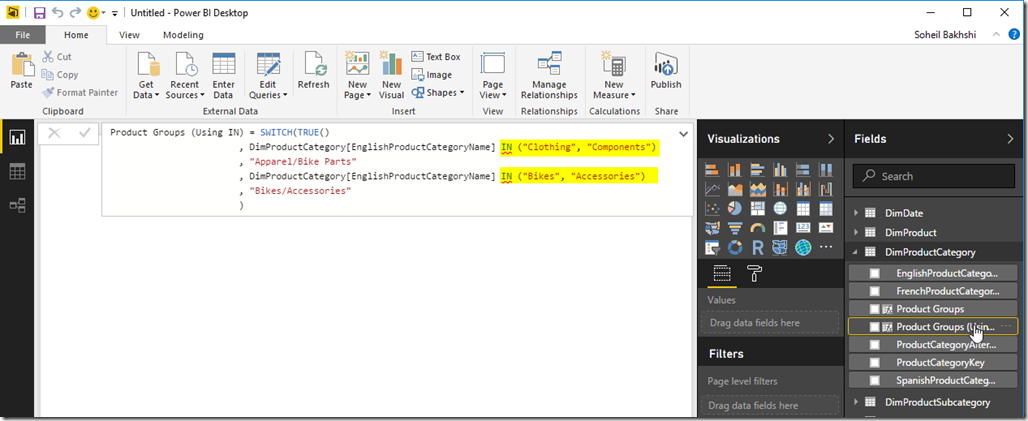The image size is (1028, 421).
Task: Commit the formula with the checkmark
Action: click(x=84, y=133)
